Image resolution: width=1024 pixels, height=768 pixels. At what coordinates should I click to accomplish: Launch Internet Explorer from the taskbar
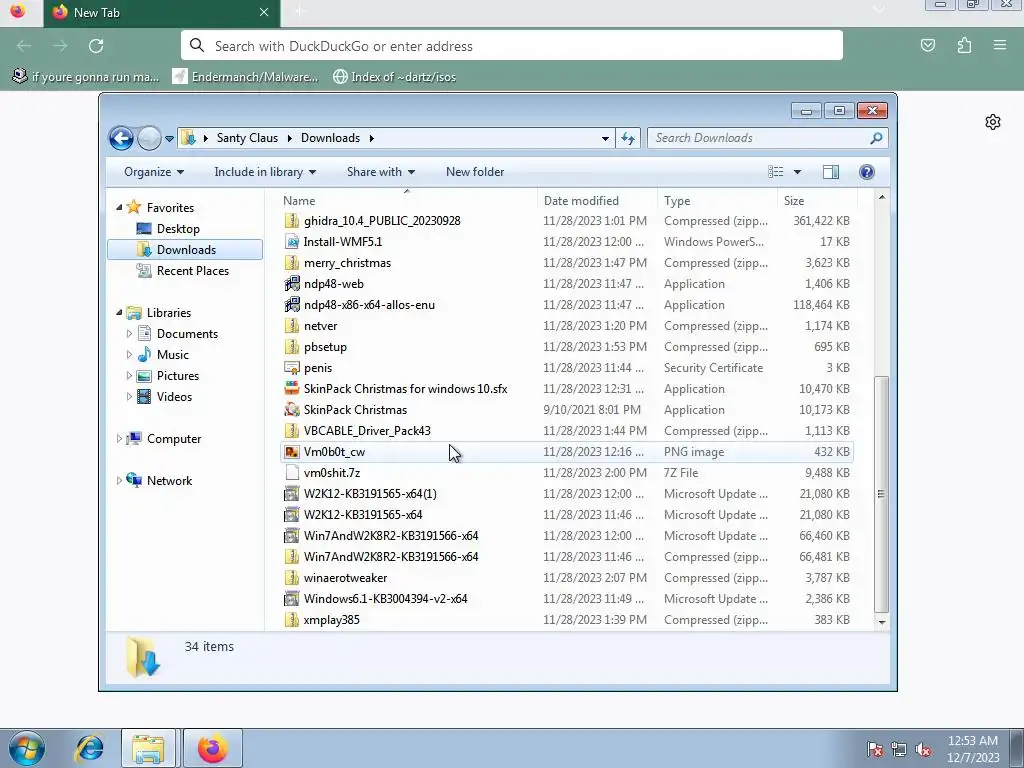[89, 748]
